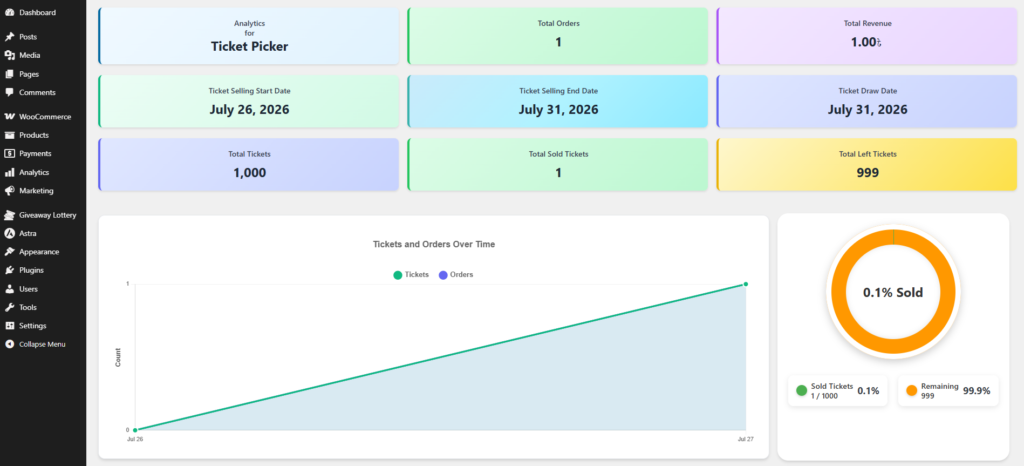Click the Analytics bar chart icon

pyautogui.click(x=9, y=172)
